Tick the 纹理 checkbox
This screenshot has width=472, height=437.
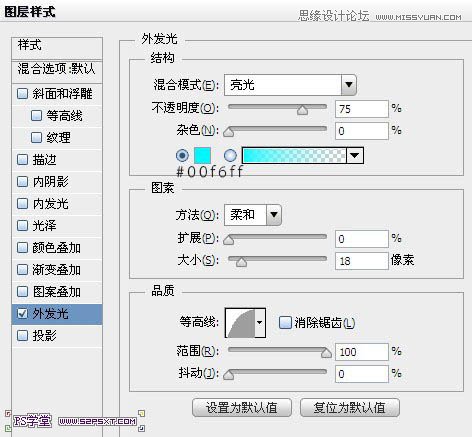pos(36,137)
